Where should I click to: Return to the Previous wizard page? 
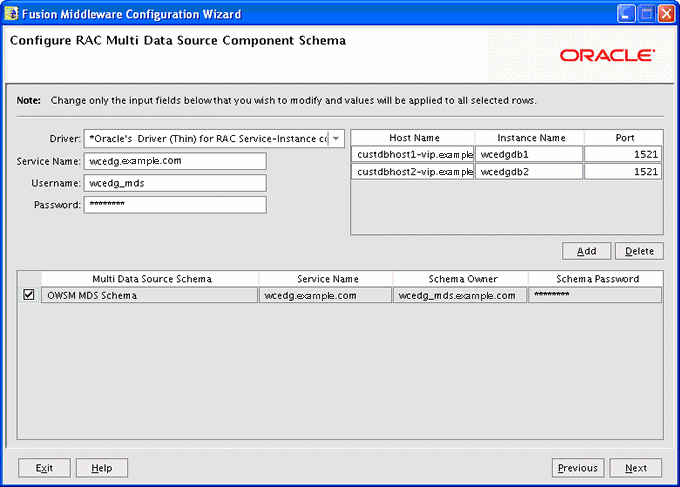coord(578,468)
